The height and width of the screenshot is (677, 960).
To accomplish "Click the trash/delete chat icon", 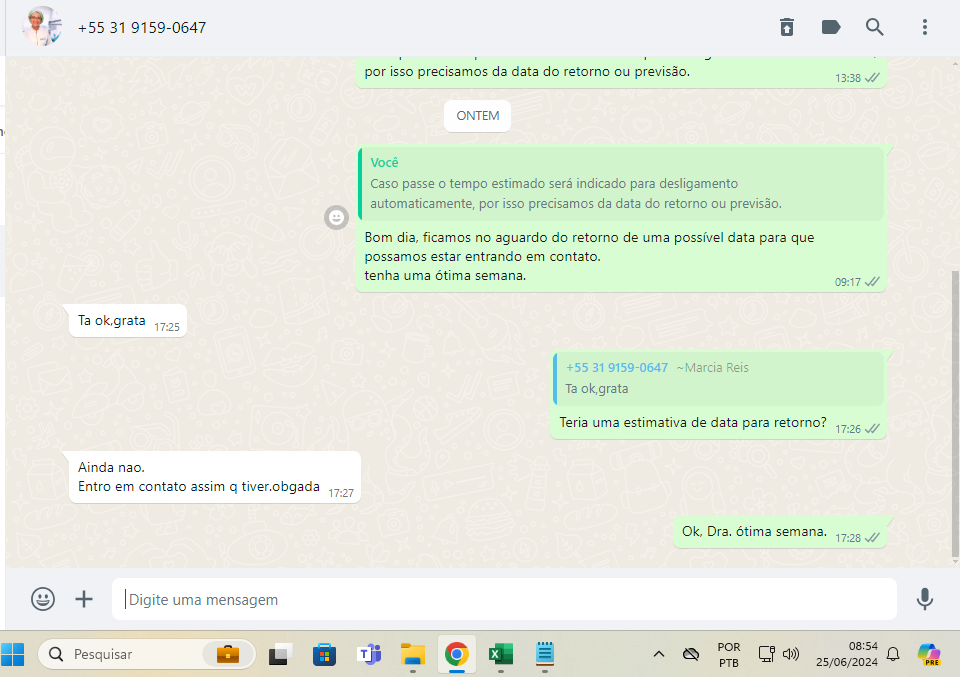I will click(787, 27).
